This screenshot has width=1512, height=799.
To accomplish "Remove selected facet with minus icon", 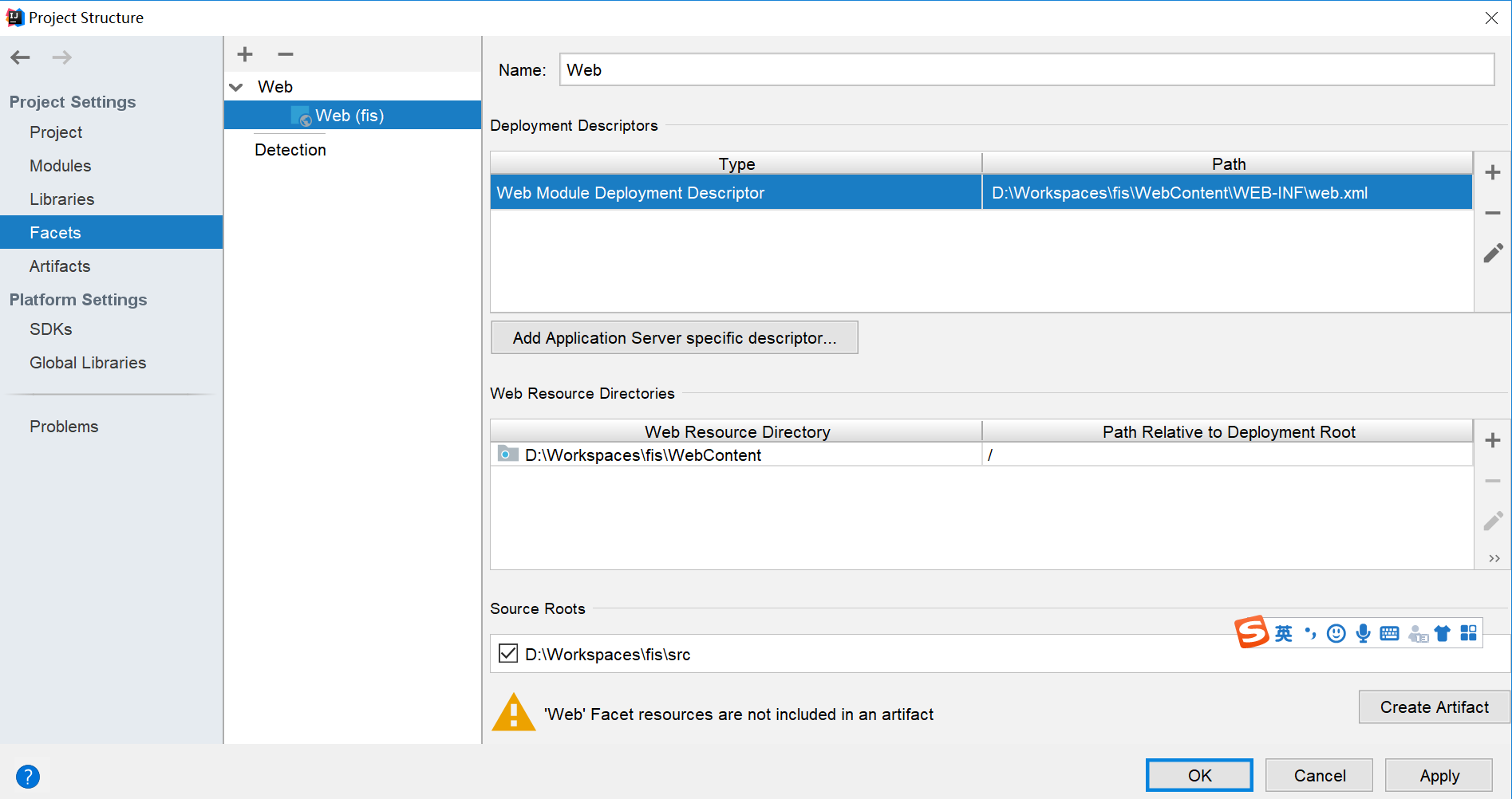I will tap(286, 54).
